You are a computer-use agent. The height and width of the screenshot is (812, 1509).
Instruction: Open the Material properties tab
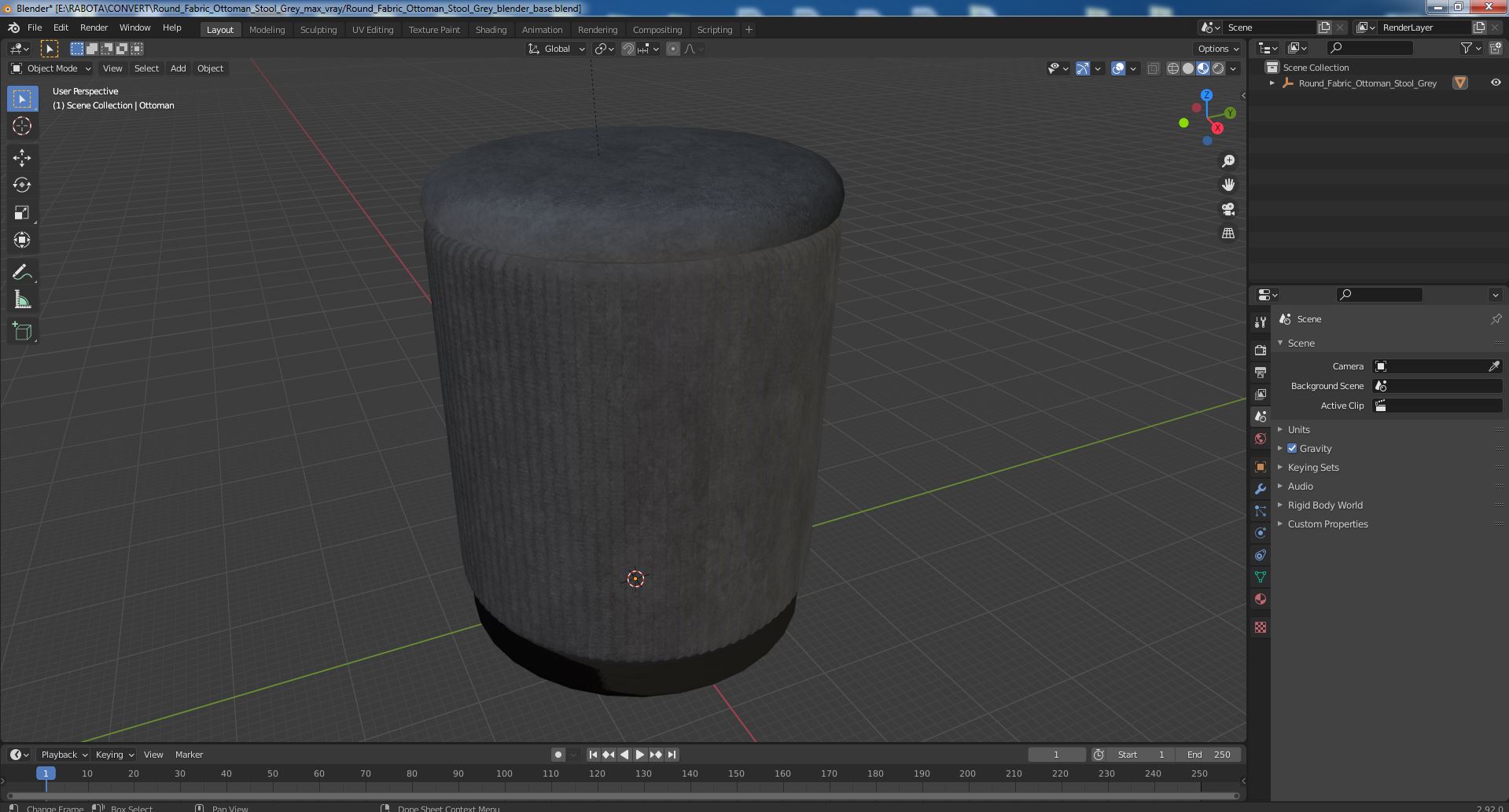1261,598
